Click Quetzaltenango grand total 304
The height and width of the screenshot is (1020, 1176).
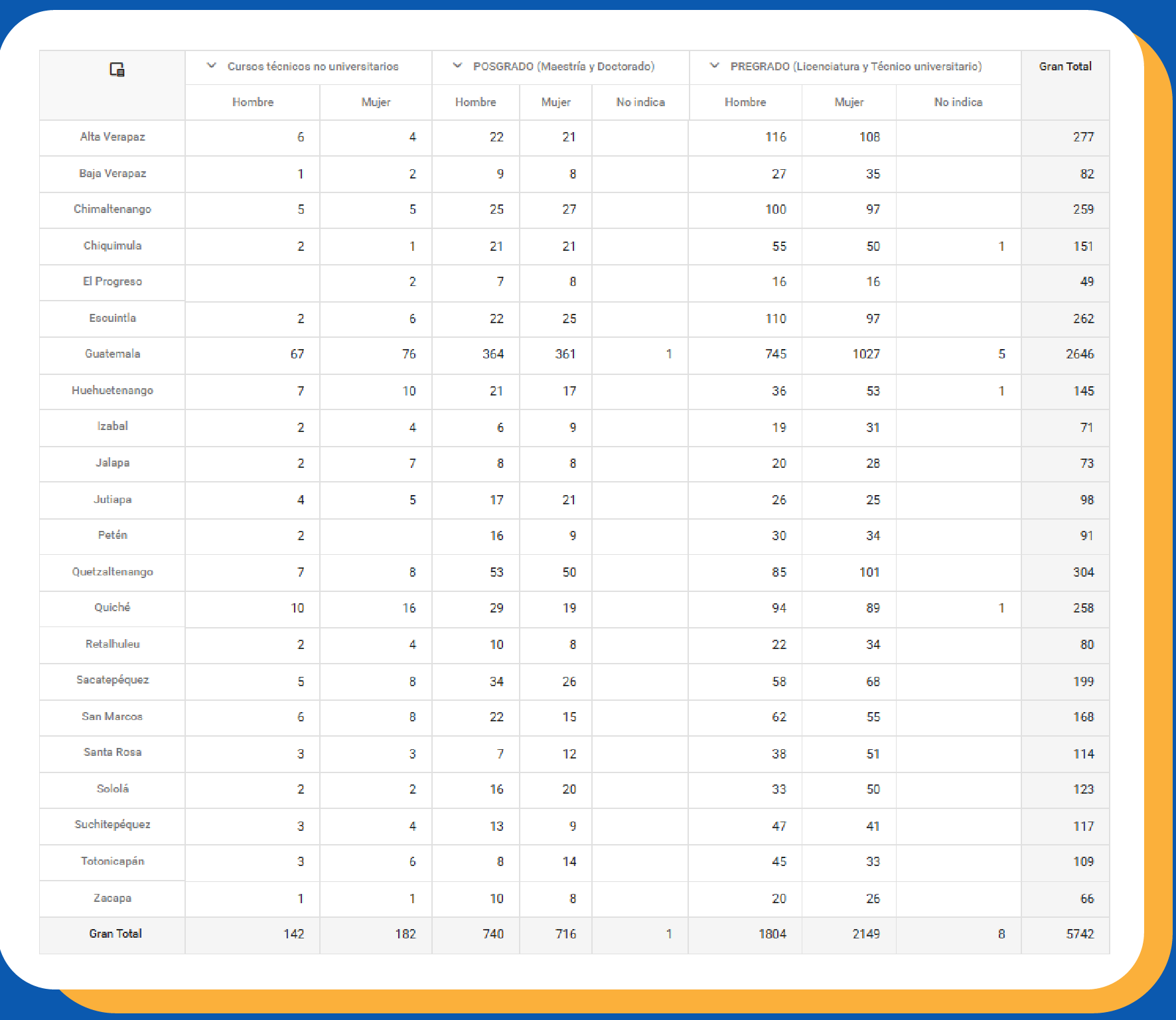1084,572
